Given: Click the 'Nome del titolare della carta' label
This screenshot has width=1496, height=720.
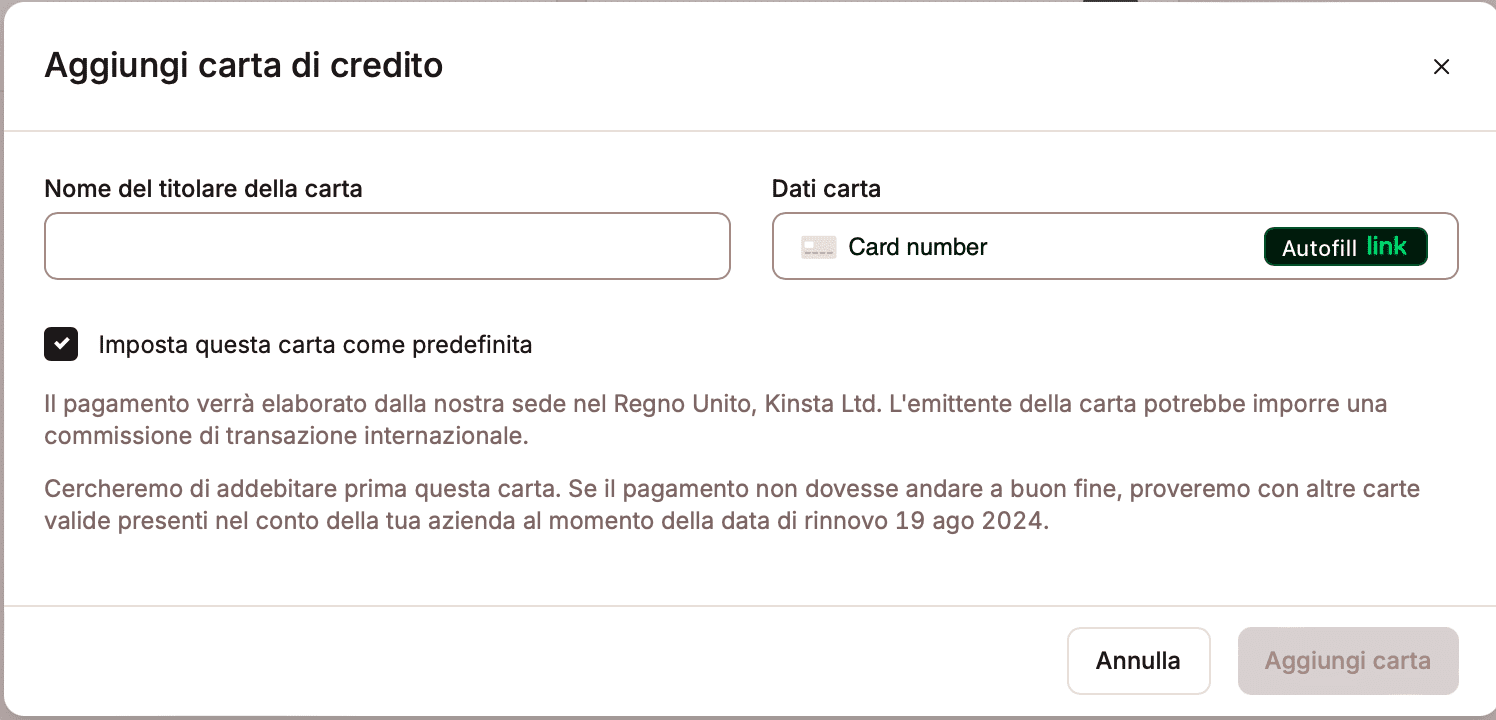Looking at the screenshot, I should click(x=203, y=188).
